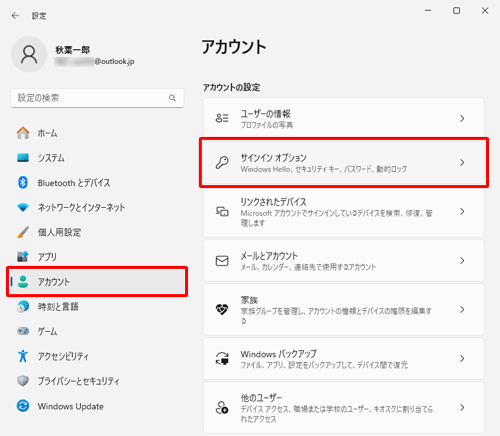Screen dimensions: 500x436
Task: Click the privacy shield icon
Action: click(23, 381)
